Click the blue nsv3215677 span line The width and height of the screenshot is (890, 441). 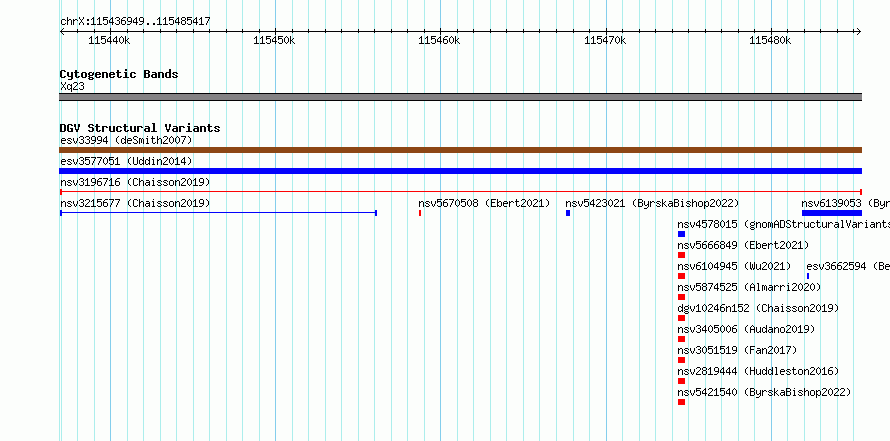[x=218, y=213]
